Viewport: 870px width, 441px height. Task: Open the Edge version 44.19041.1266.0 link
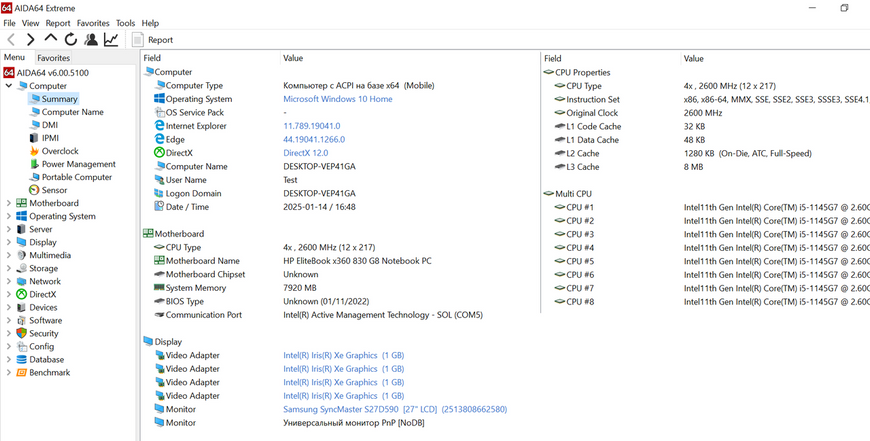(x=314, y=139)
